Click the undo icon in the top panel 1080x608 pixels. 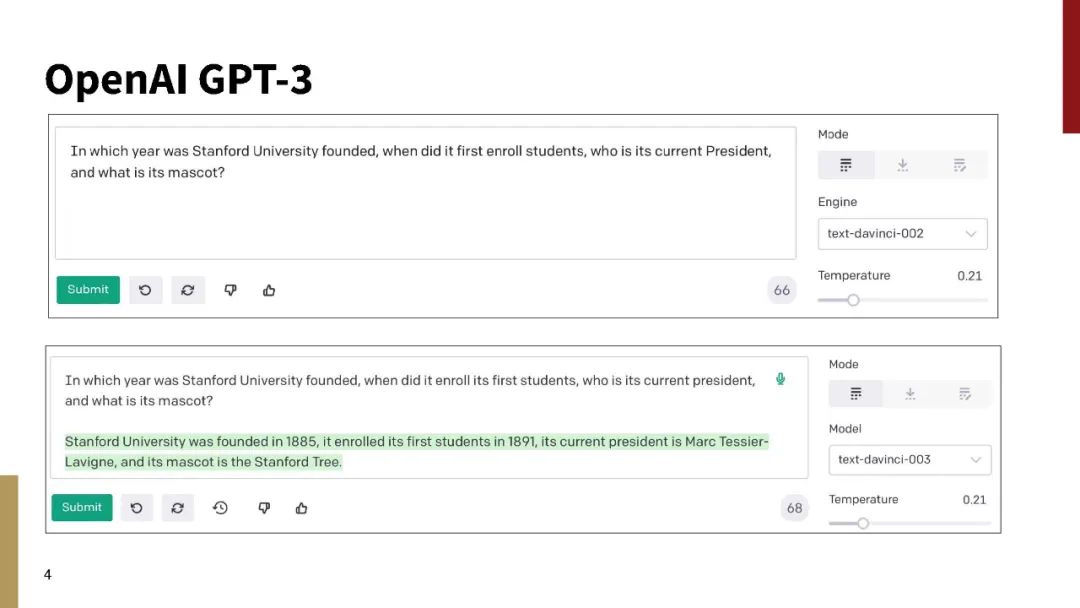145,290
